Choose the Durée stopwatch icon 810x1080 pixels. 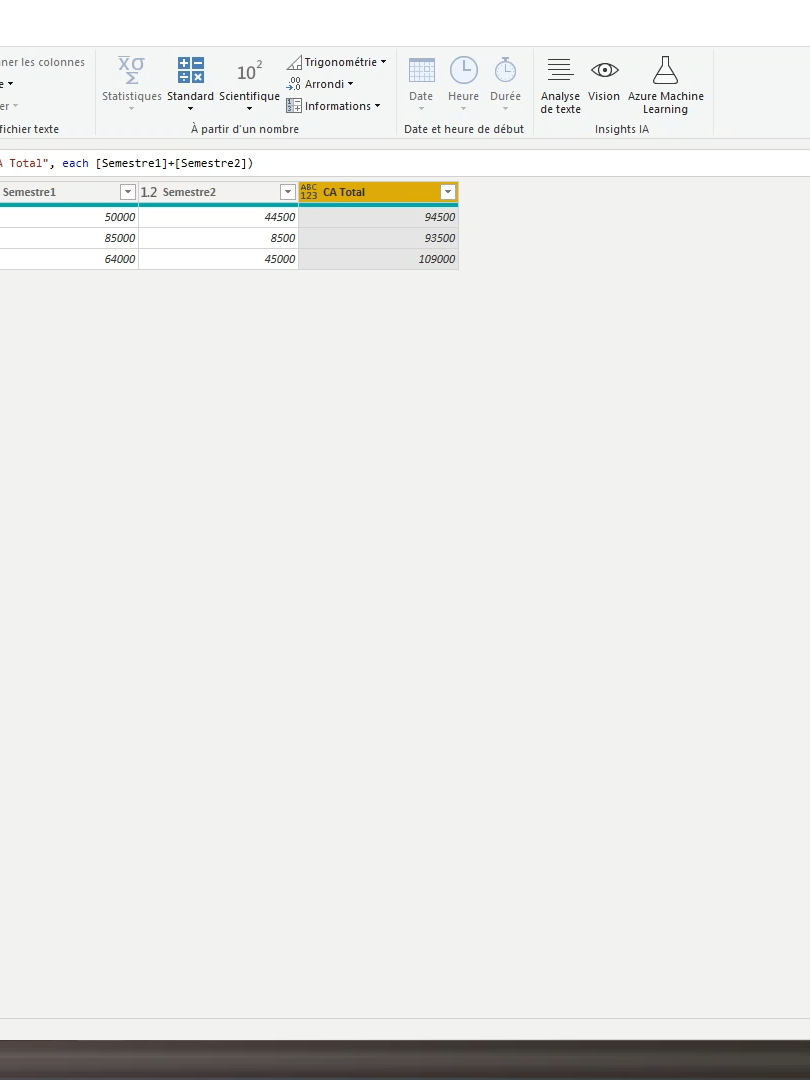(505, 70)
